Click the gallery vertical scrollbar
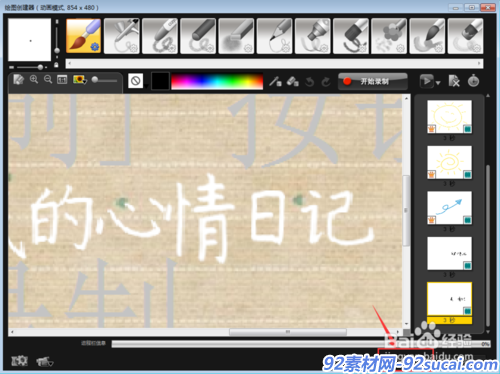The height and width of the screenshot is (374, 500). 488,245
